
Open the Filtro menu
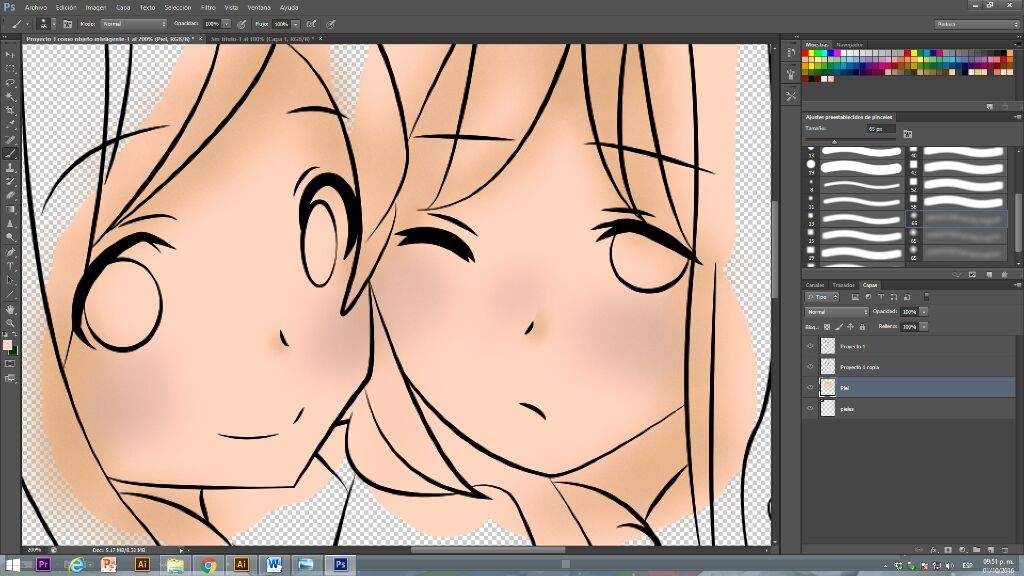[x=208, y=7]
